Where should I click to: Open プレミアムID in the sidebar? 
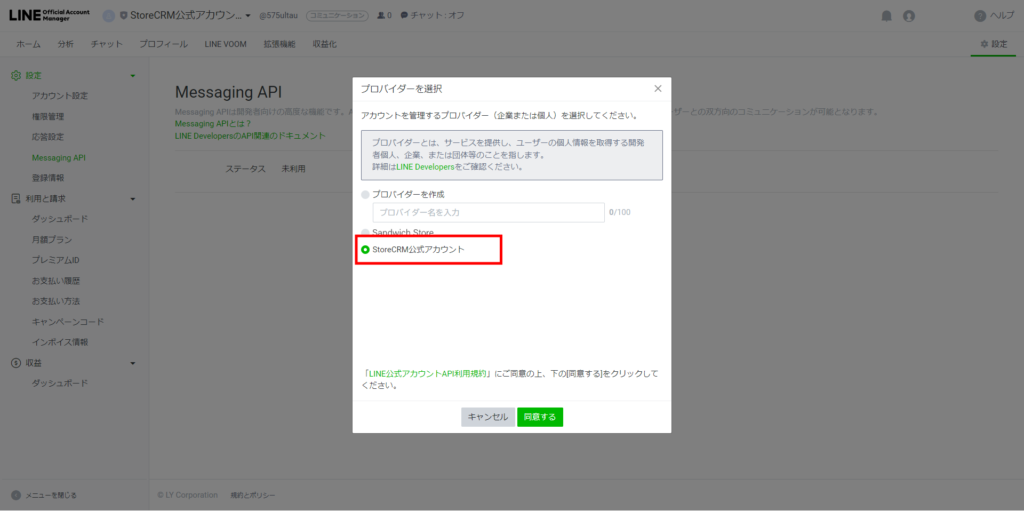click(x=56, y=260)
